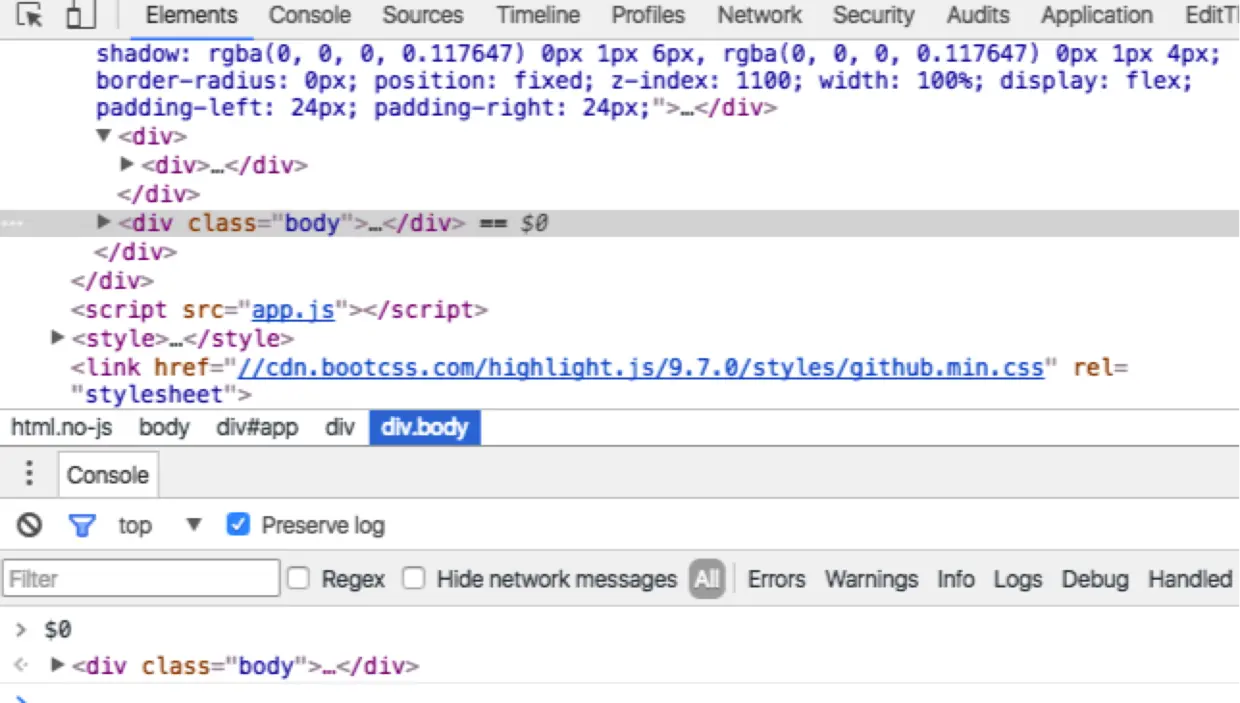The width and height of the screenshot is (1240, 703).
Task: Open the Audits tab
Action: point(978,15)
